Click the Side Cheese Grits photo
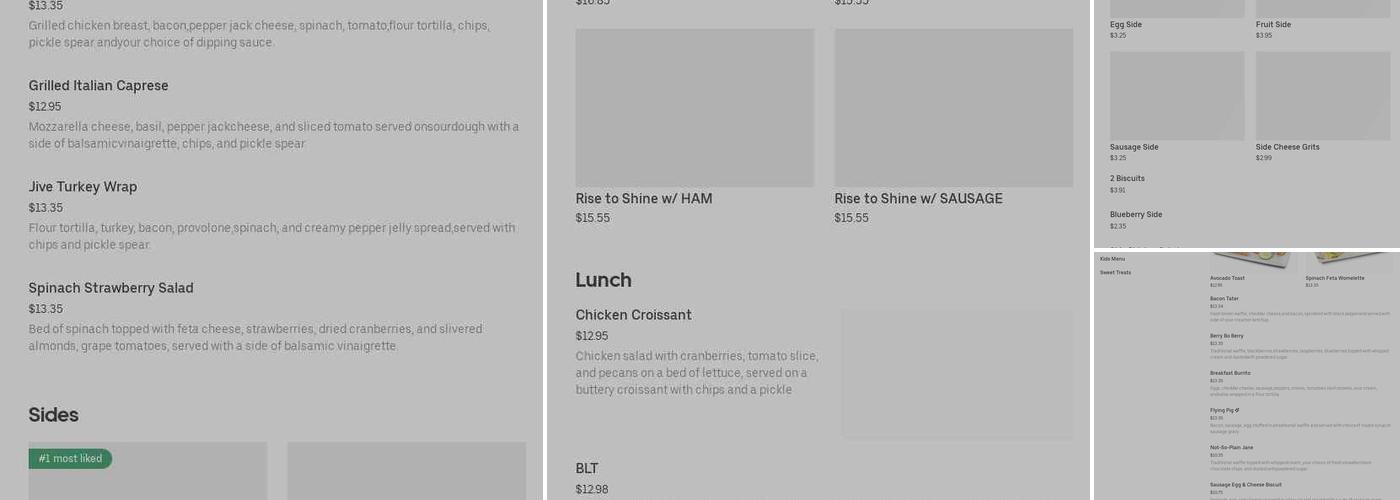Viewport: 1400px width, 500px height. click(x=1322, y=96)
